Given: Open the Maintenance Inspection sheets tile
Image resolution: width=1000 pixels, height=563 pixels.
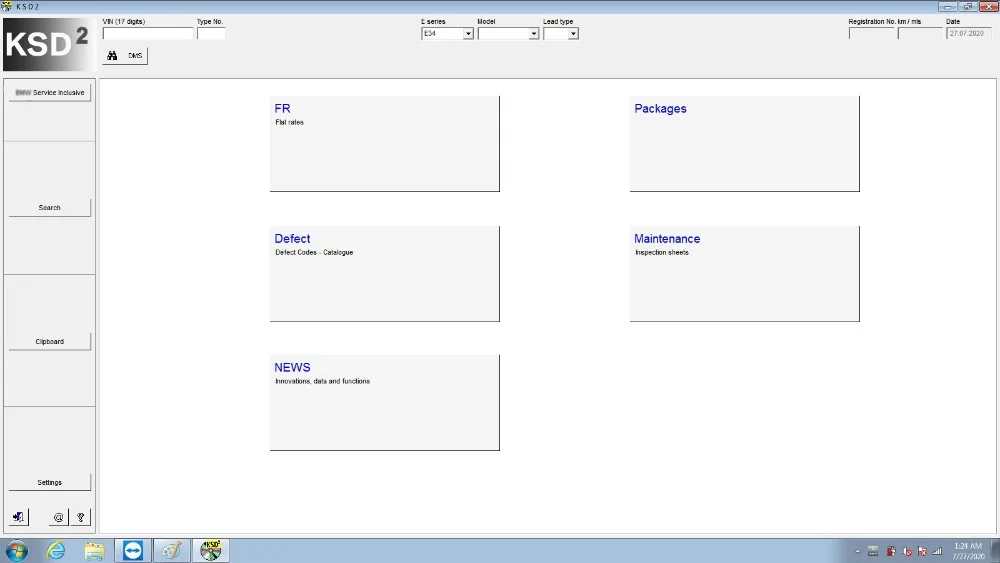Looking at the screenshot, I should coord(744,274).
